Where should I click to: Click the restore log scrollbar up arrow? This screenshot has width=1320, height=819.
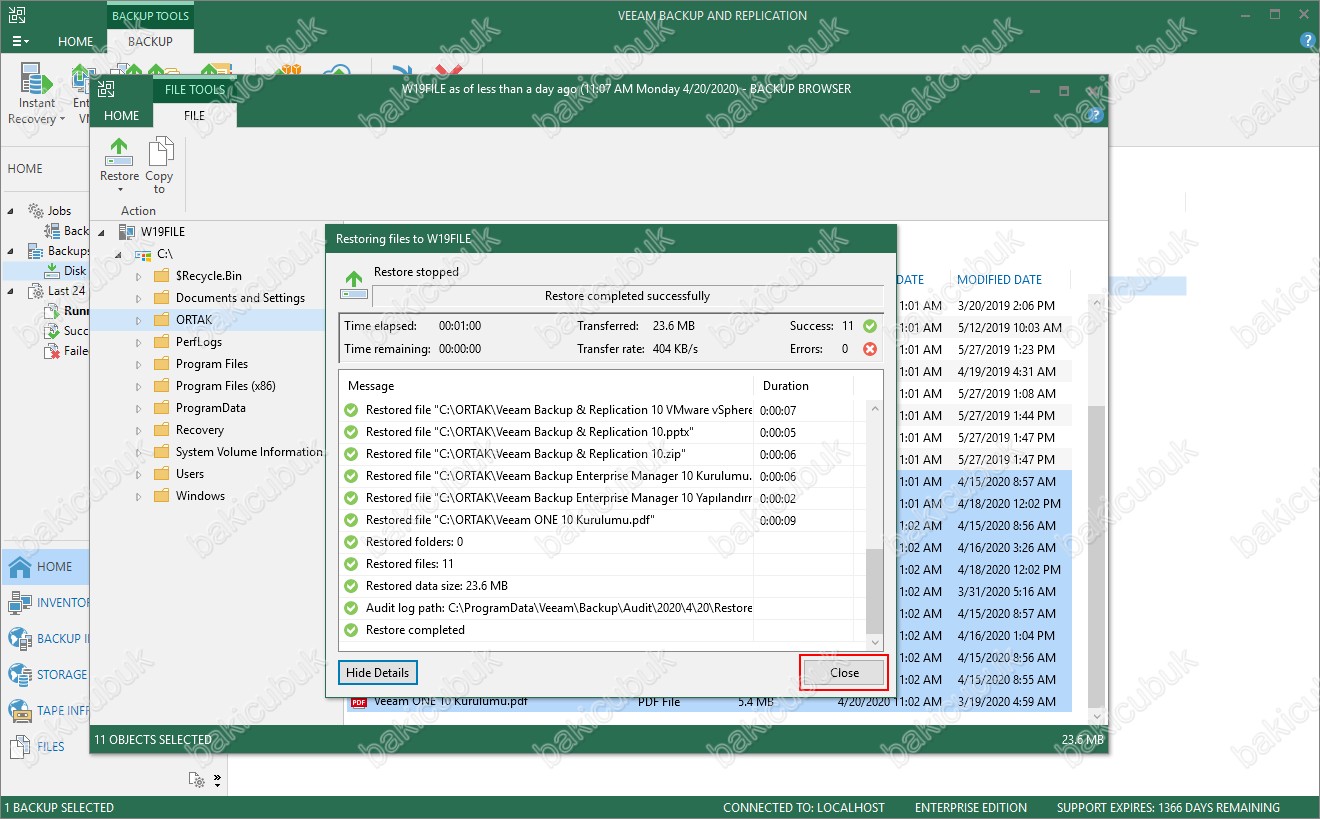(875, 408)
